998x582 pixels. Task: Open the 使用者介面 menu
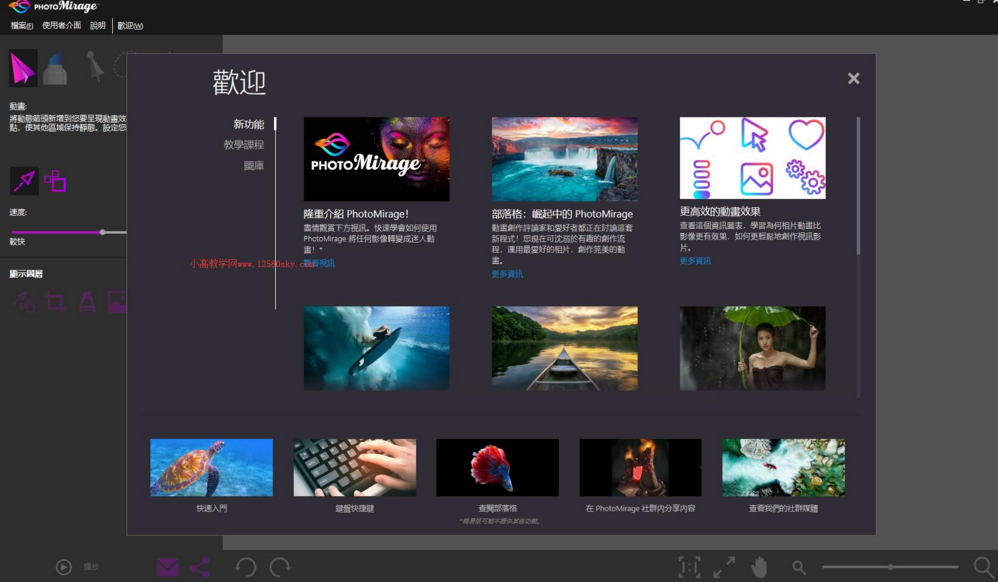61,25
